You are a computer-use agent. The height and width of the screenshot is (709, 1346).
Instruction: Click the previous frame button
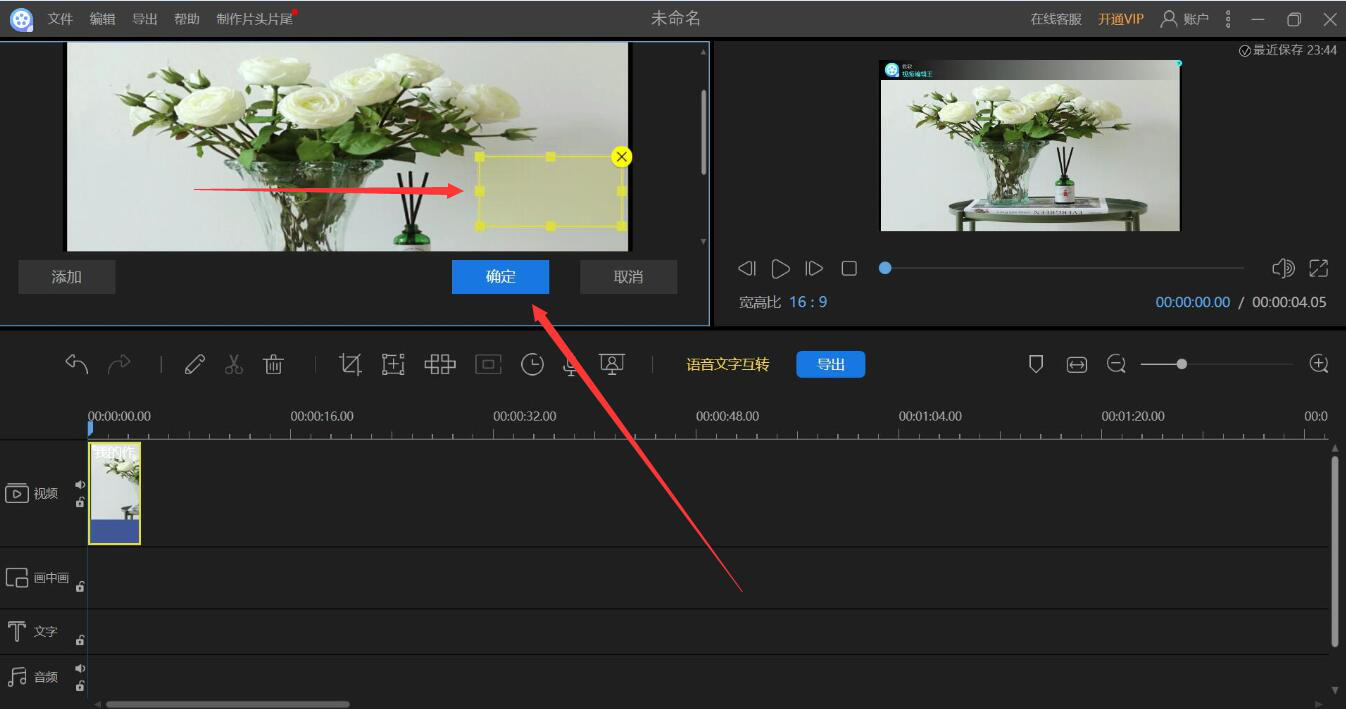coord(747,268)
